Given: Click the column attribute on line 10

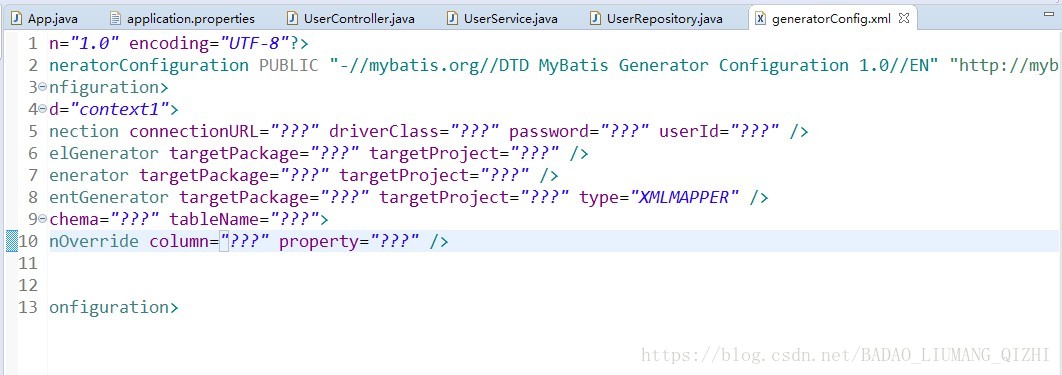Looking at the screenshot, I should pos(179,242).
